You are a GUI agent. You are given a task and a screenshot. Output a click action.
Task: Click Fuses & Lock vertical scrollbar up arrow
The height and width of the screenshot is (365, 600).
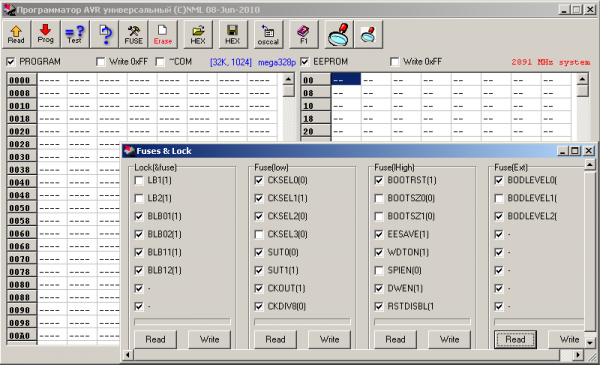(x=590, y=165)
